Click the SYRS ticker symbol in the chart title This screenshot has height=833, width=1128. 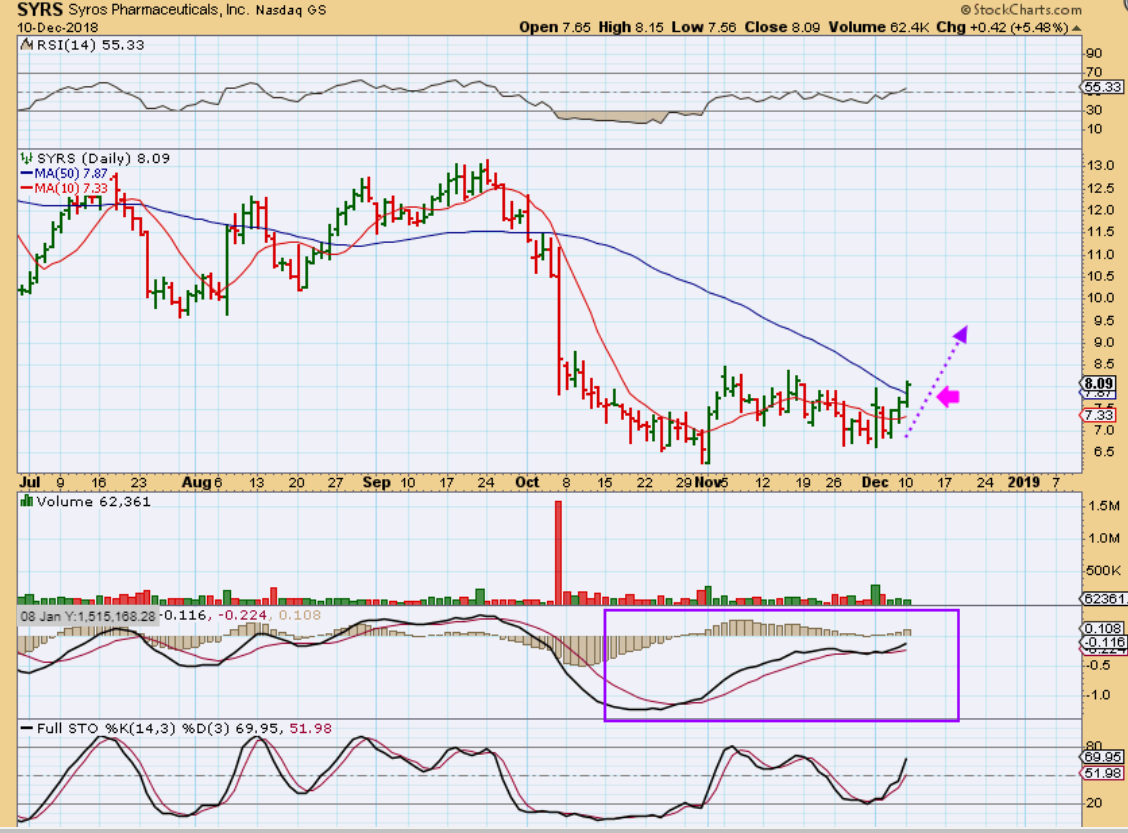[x=40, y=9]
